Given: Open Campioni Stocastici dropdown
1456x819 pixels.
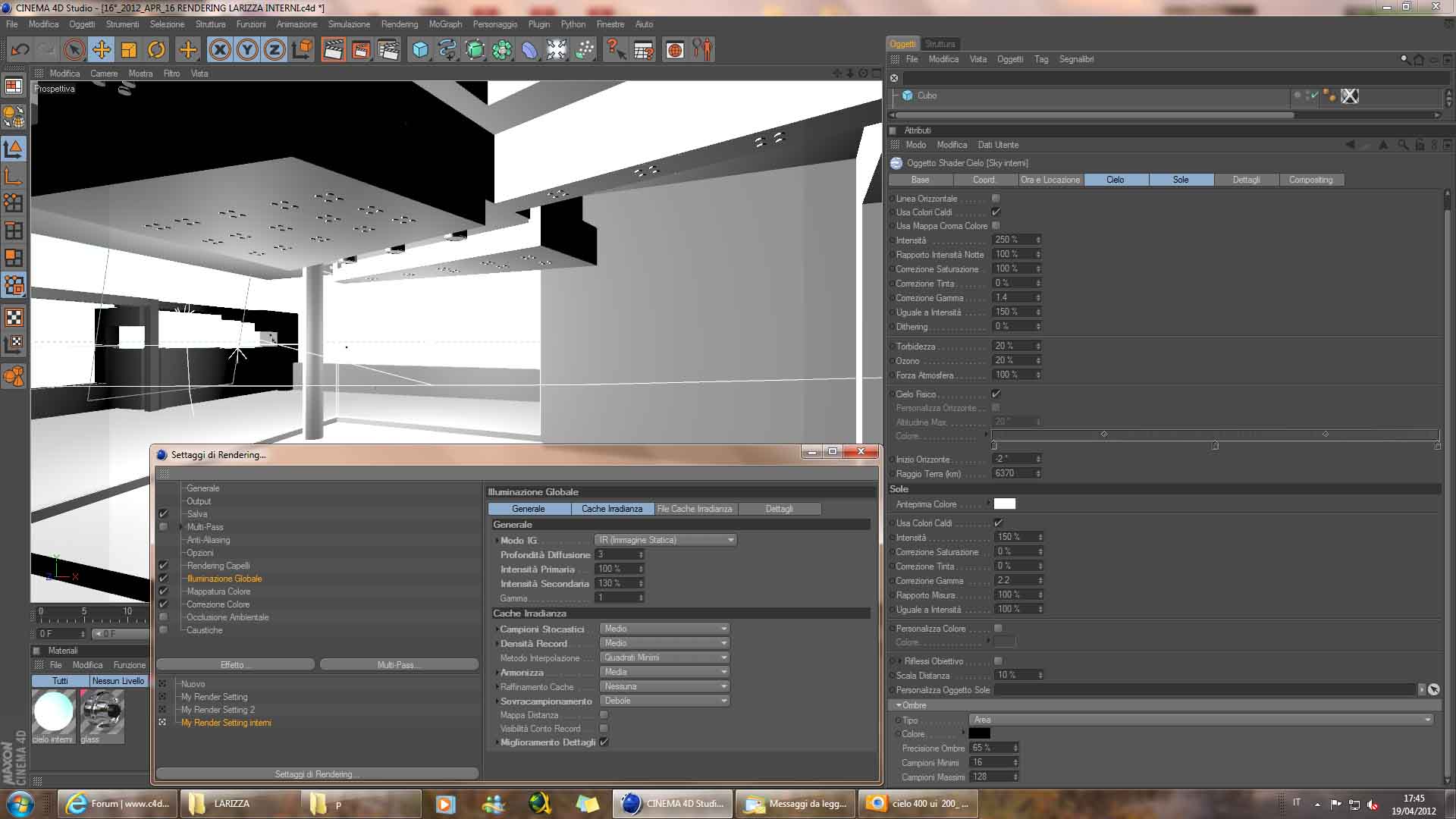Looking at the screenshot, I should coord(664,629).
